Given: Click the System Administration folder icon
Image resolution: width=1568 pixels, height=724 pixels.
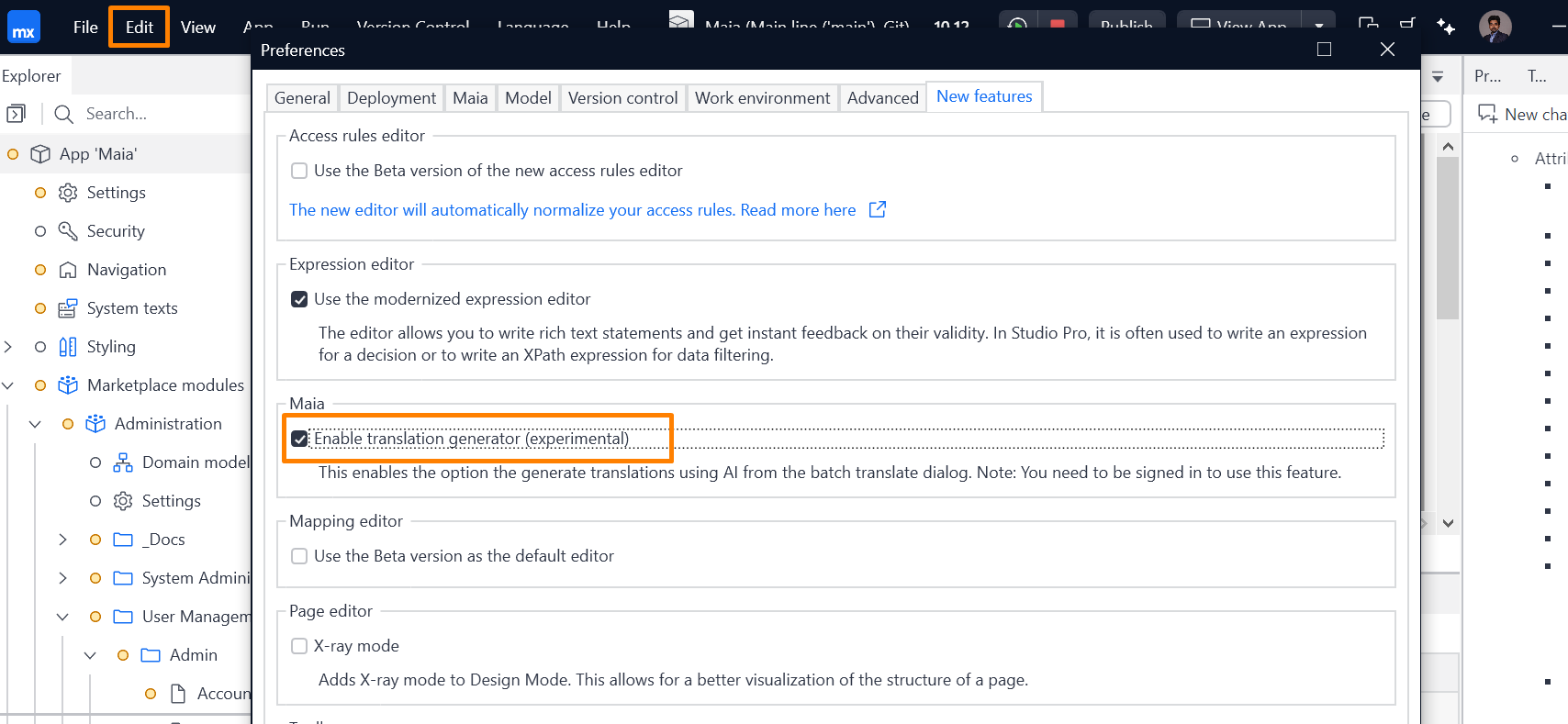Looking at the screenshot, I should click(x=123, y=578).
